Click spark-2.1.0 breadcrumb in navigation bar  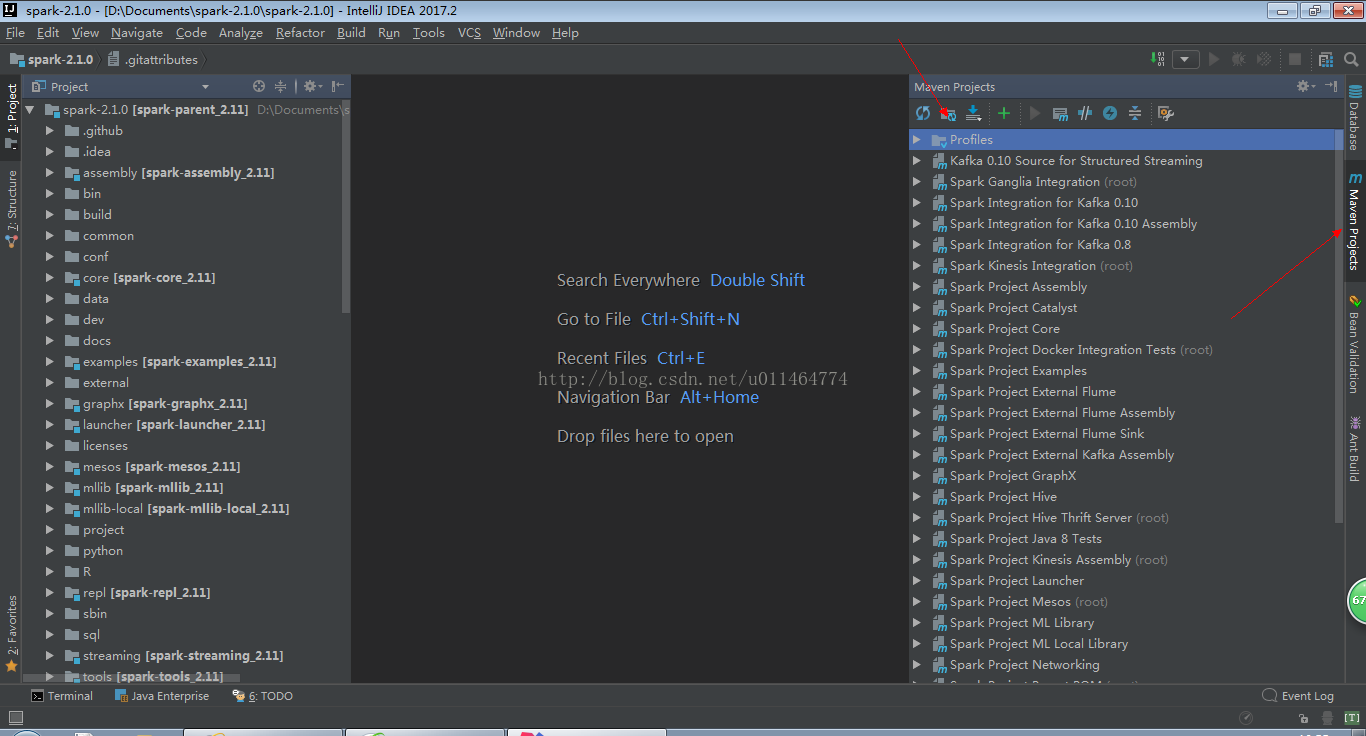tap(51, 59)
